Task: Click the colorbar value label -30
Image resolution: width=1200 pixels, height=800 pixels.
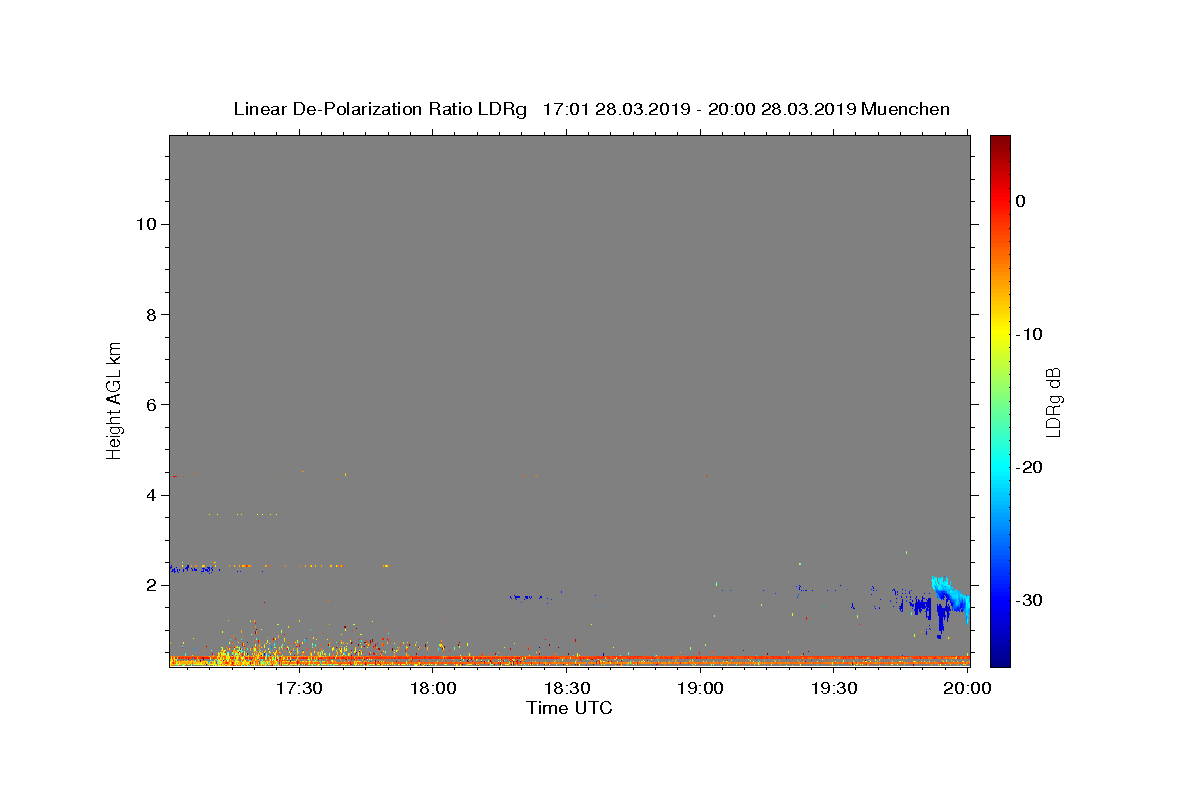Action: coord(1030,600)
